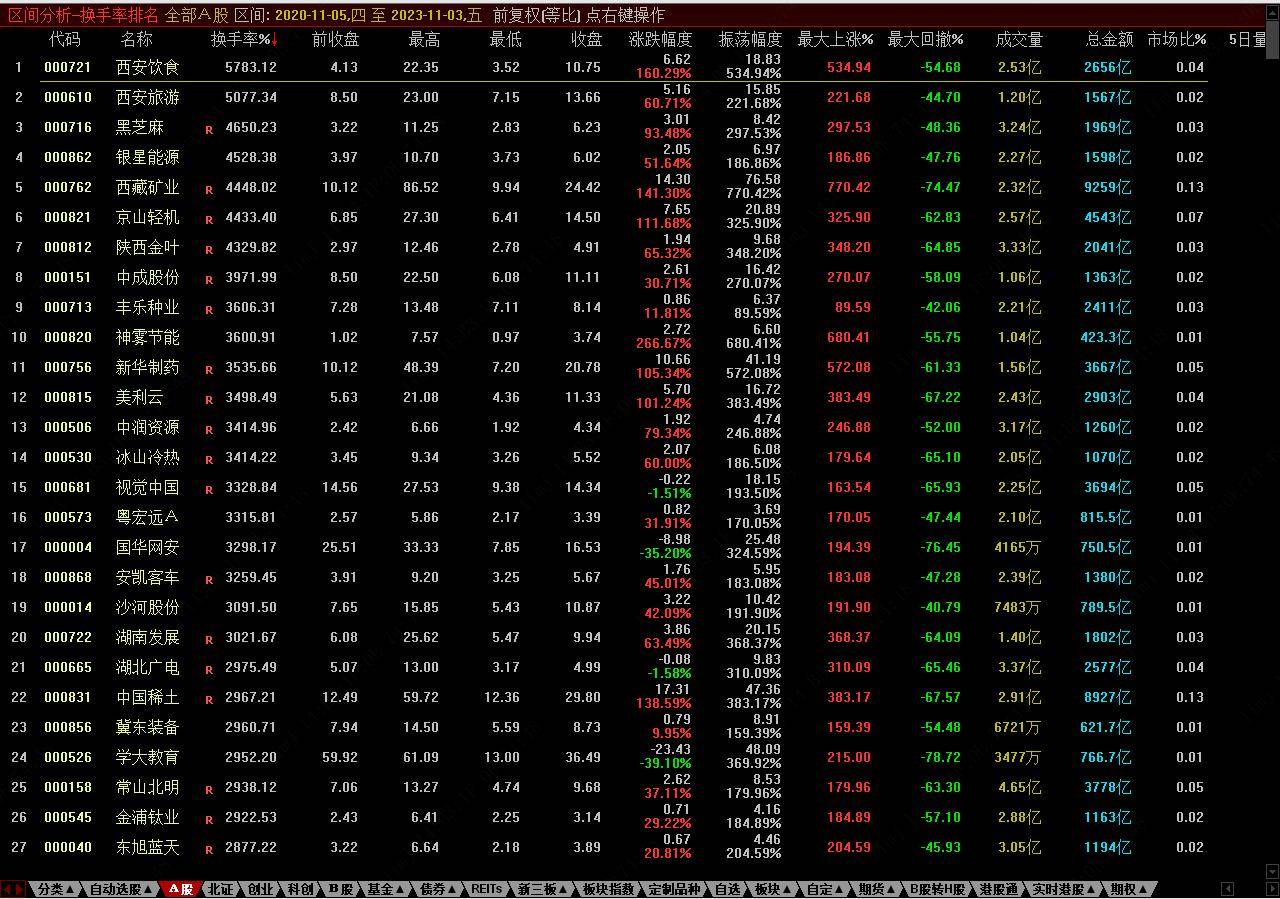The height and width of the screenshot is (899, 1280).
Task: Click the vertical scroll down arrow
Action: coord(1272,872)
